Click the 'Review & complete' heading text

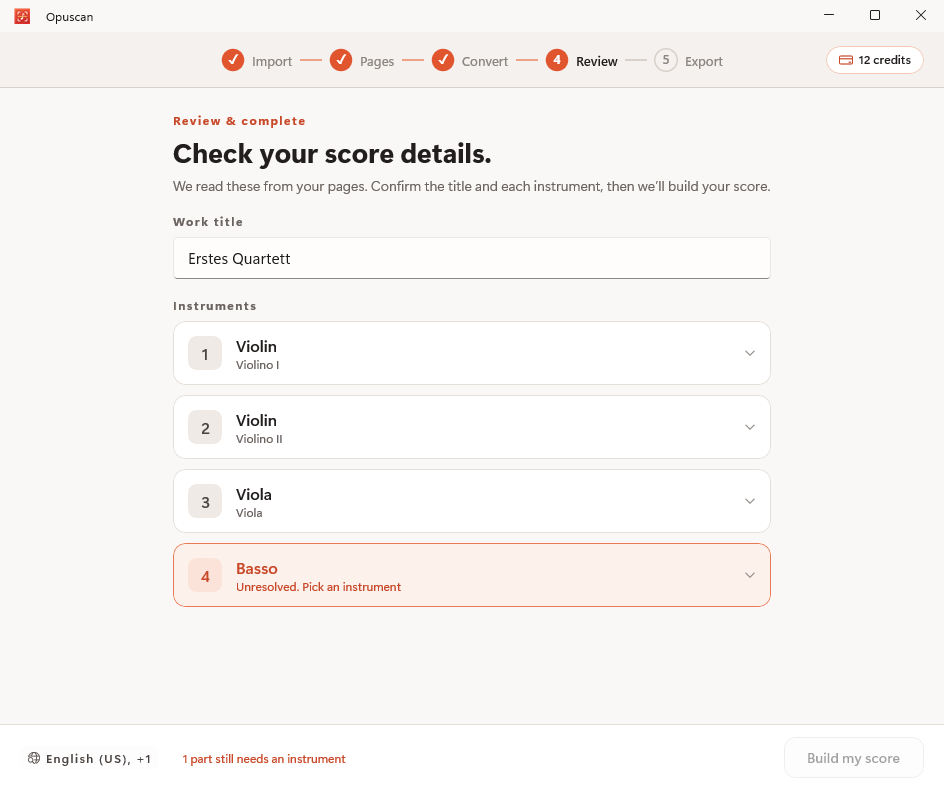click(239, 121)
